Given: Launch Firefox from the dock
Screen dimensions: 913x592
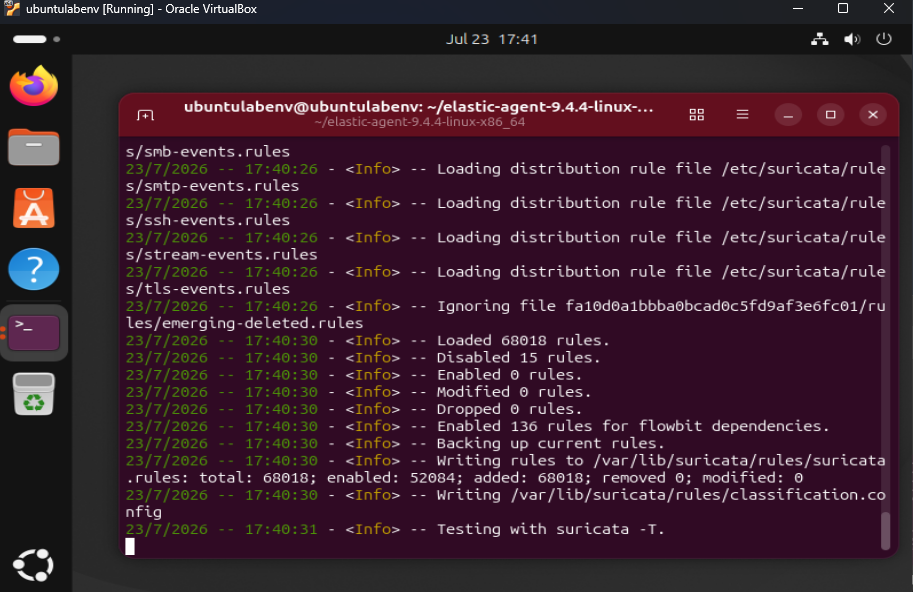Looking at the screenshot, I should click(x=34, y=86).
